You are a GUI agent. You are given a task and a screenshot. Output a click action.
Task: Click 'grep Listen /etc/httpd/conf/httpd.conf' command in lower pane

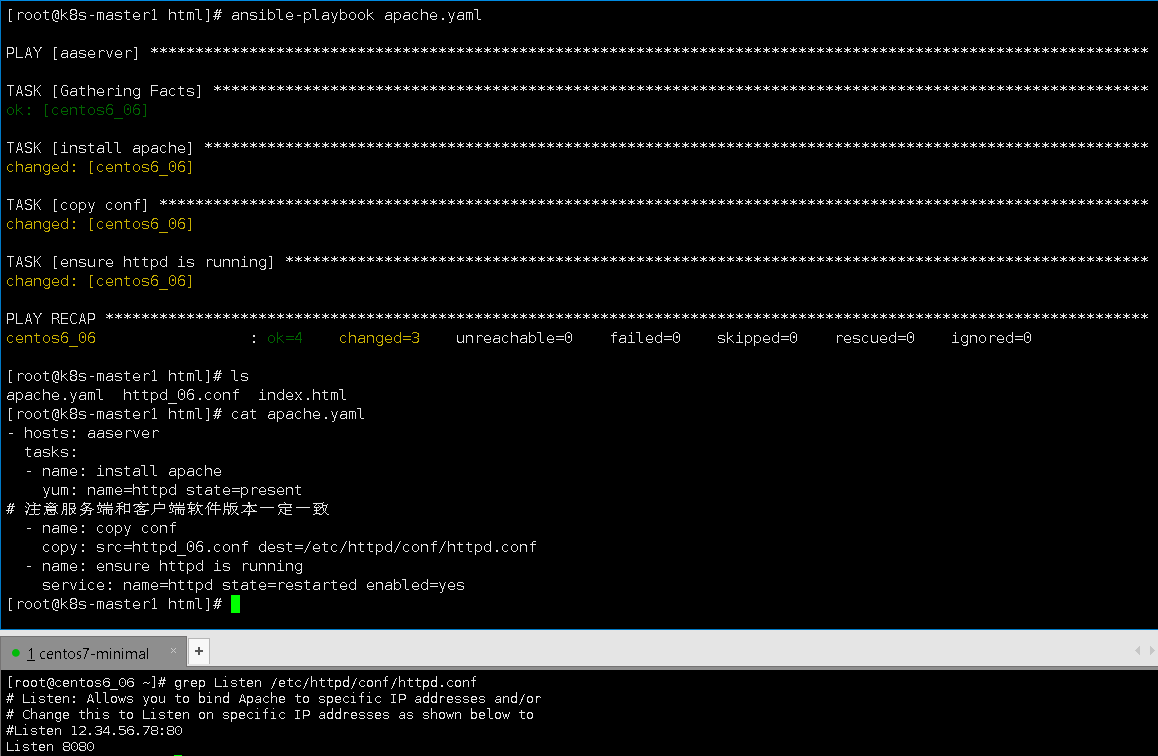325,682
